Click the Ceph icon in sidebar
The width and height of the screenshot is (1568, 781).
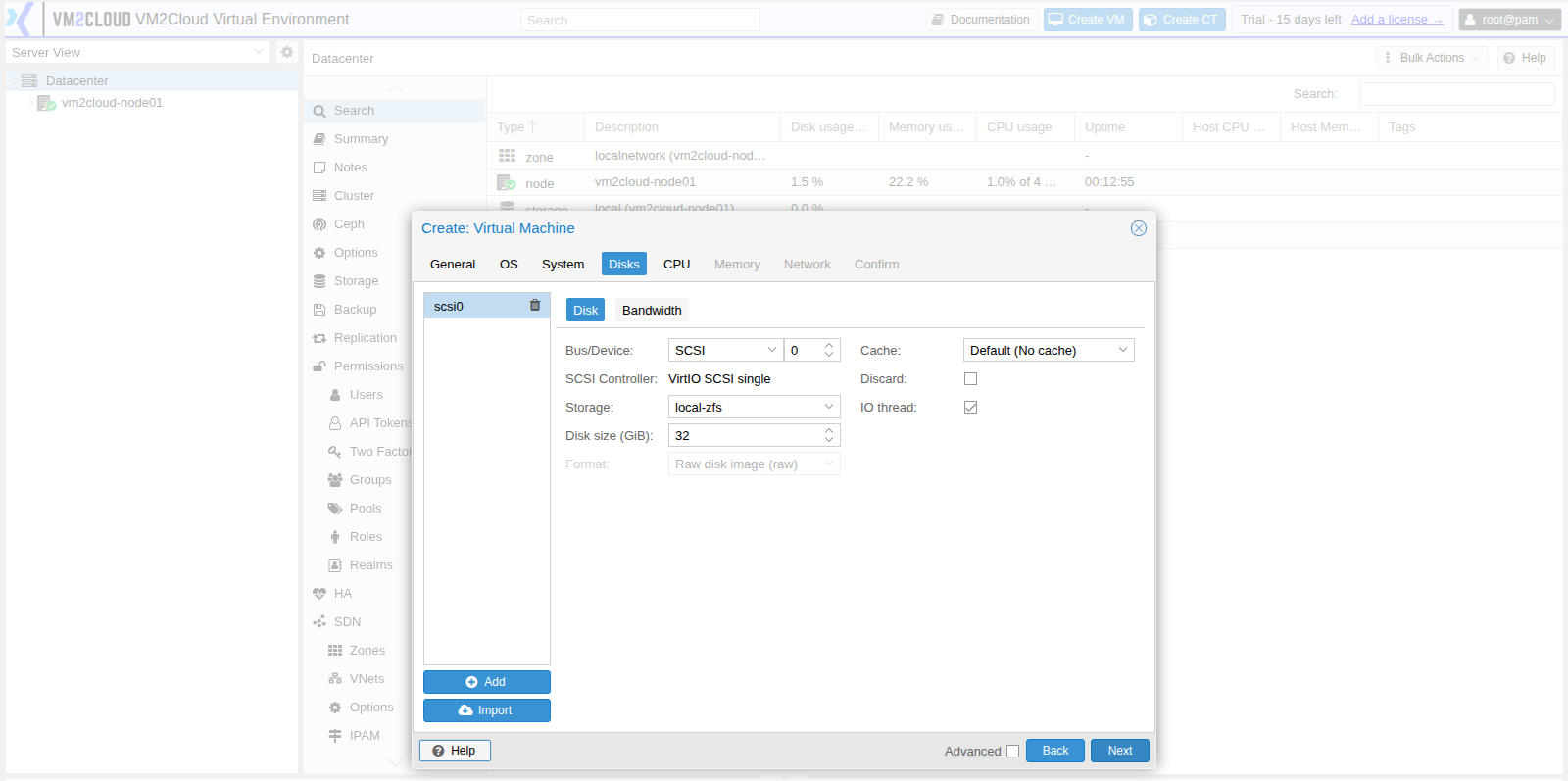(x=319, y=224)
